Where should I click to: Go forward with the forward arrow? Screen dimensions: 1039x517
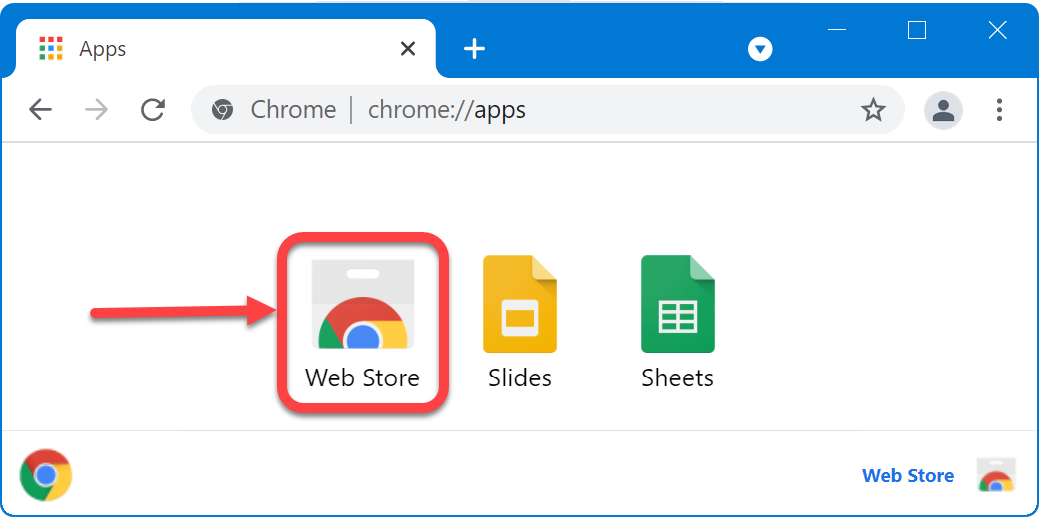pos(97,110)
